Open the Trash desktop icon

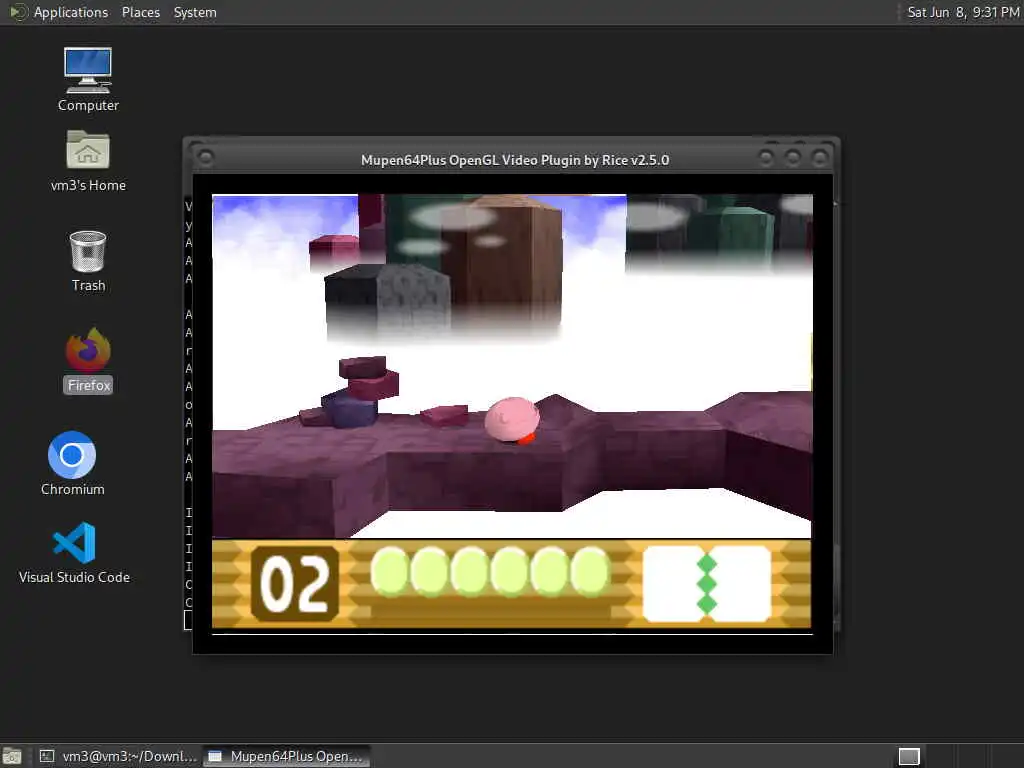click(x=88, y=261)
